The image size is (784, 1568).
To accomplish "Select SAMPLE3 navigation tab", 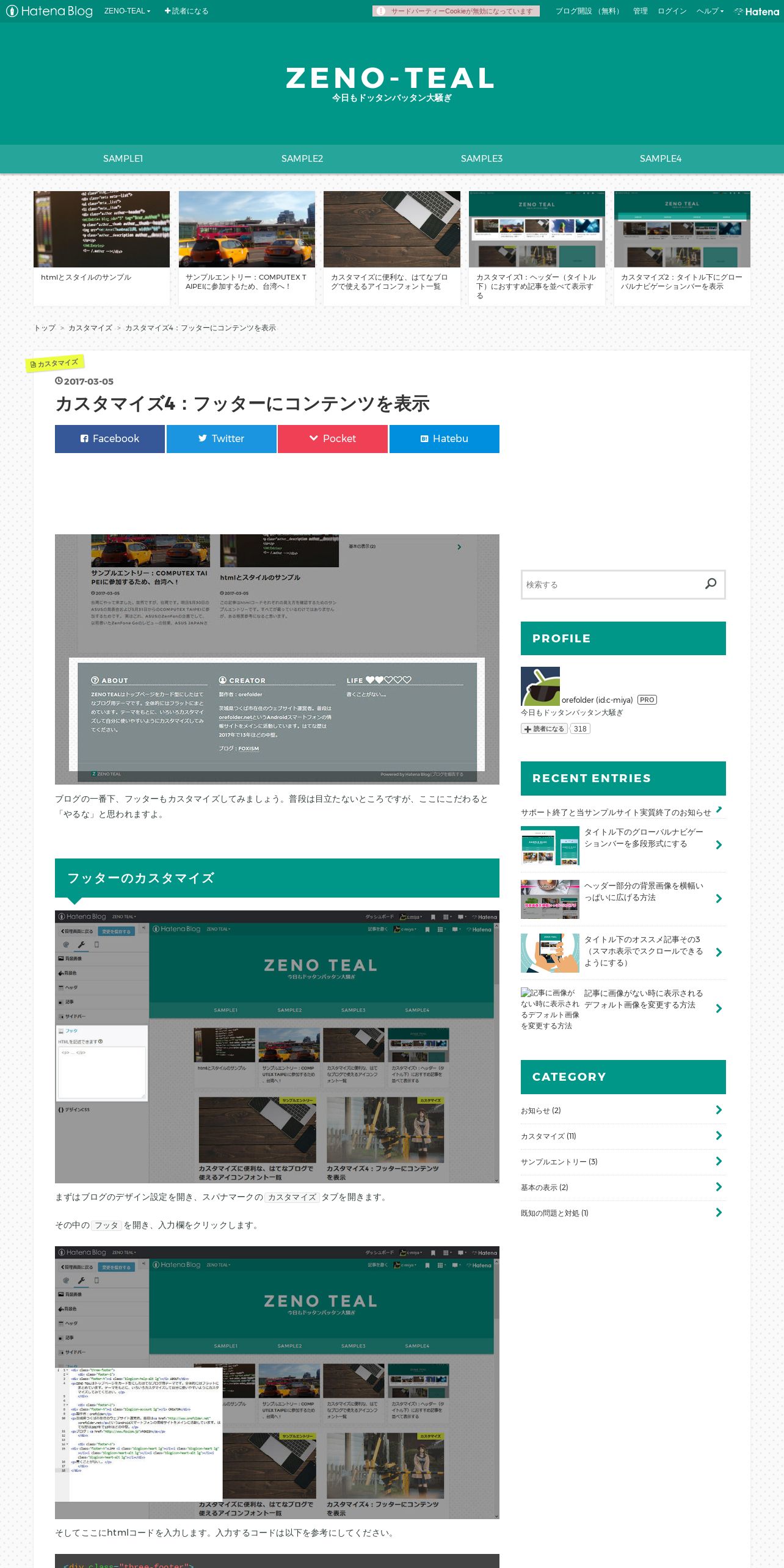I will tap(482, 159).
